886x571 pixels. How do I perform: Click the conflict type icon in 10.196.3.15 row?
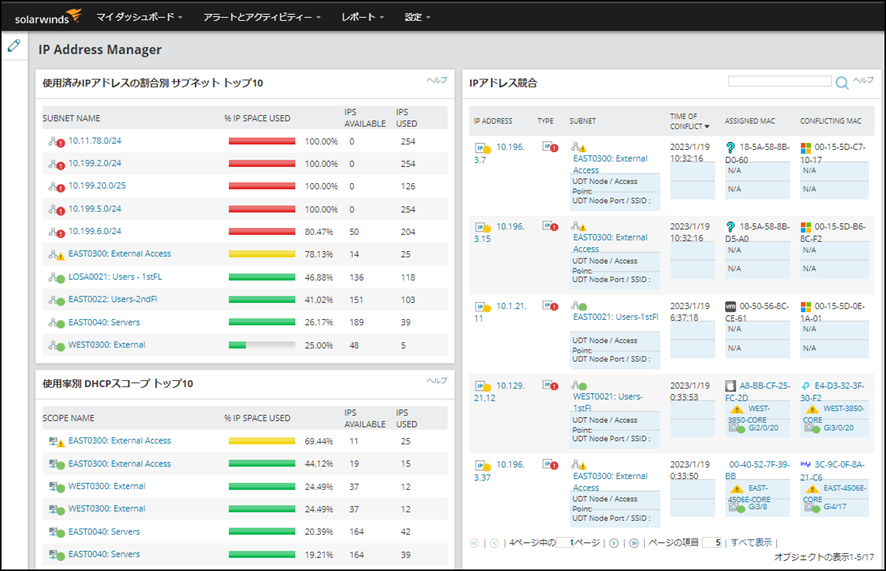coord(550,226)
